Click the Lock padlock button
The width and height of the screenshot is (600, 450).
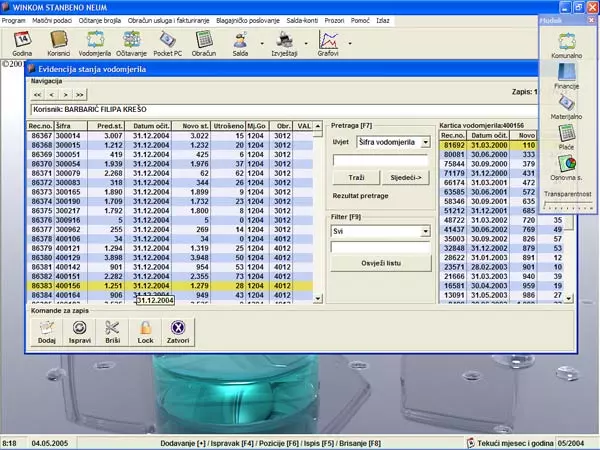point(145,331)
